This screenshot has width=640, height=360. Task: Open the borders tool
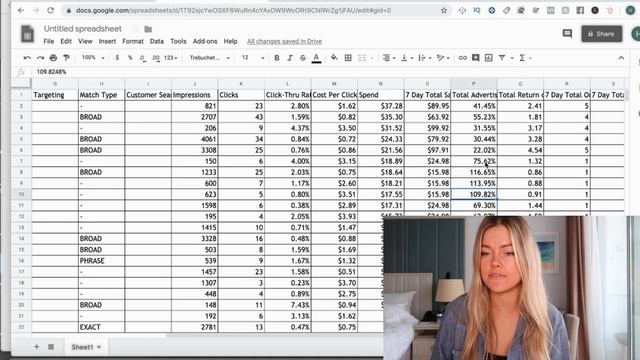348,58
